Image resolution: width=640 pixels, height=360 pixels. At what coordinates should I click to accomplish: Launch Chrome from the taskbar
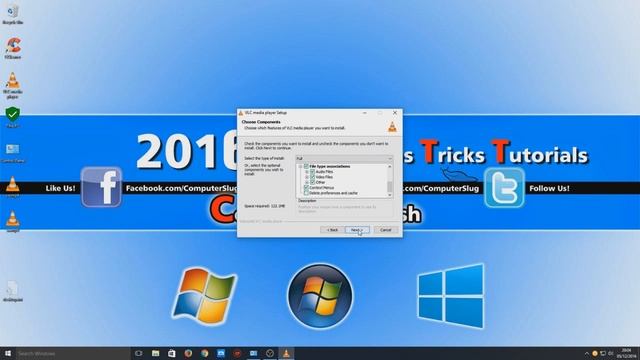point(204,353)
